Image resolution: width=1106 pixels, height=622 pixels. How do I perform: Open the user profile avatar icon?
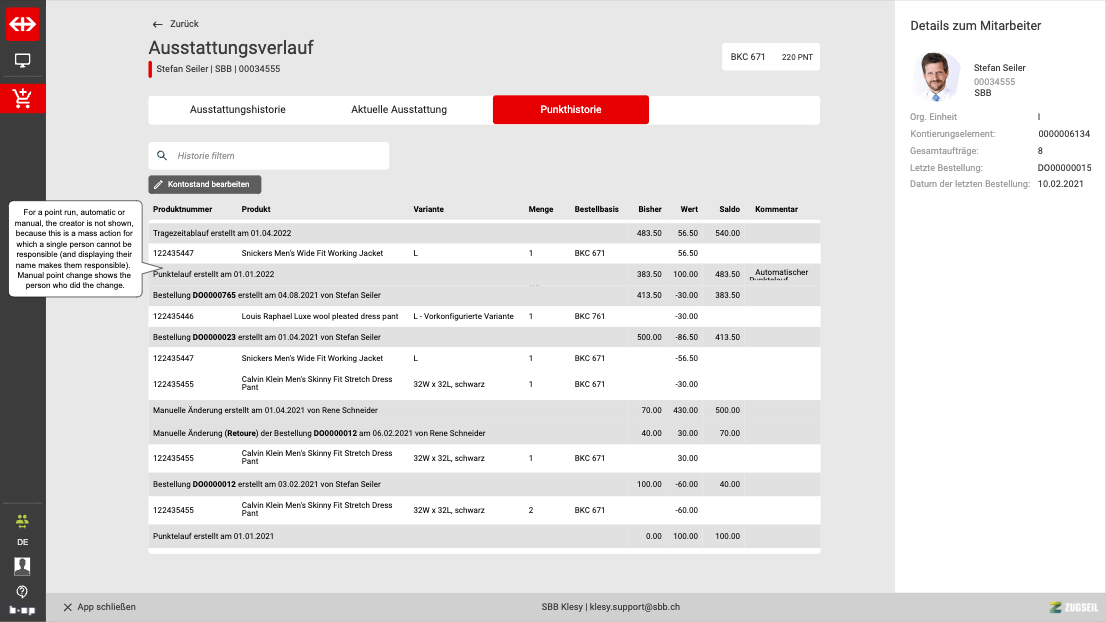click(22, 566)
